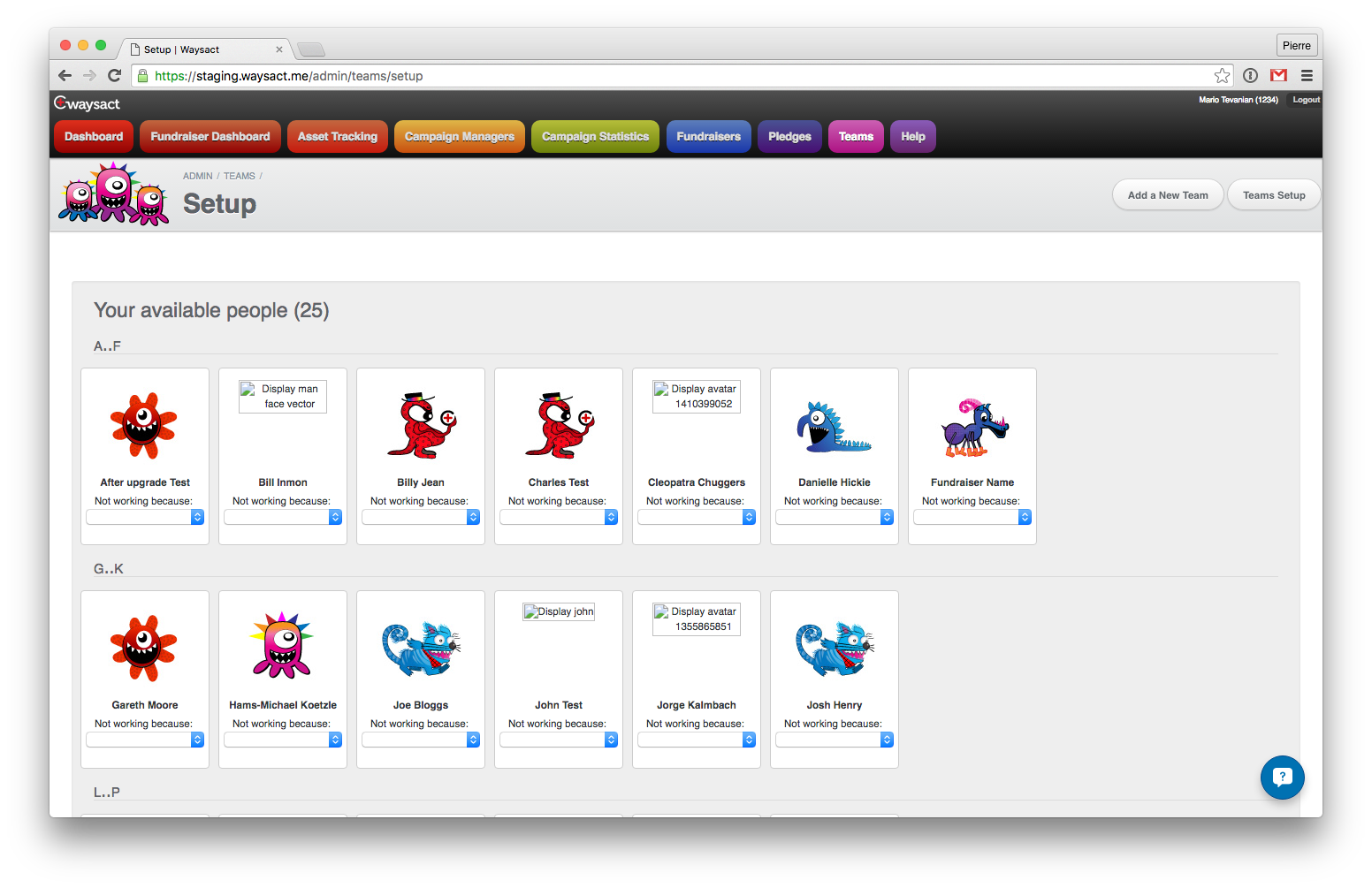Open Jorge Kalmbach's not working reason dropdown
The width and height of the screenshot is (1372, 888).
(697, 740)
